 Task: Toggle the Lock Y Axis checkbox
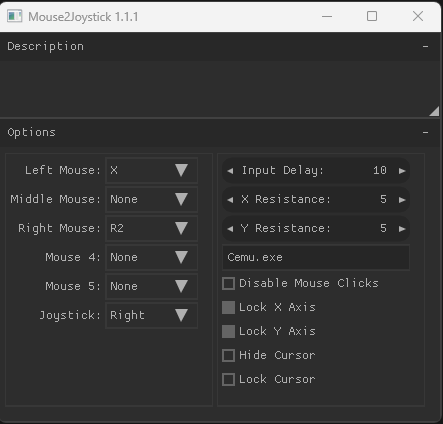click(x=228, y=331)
